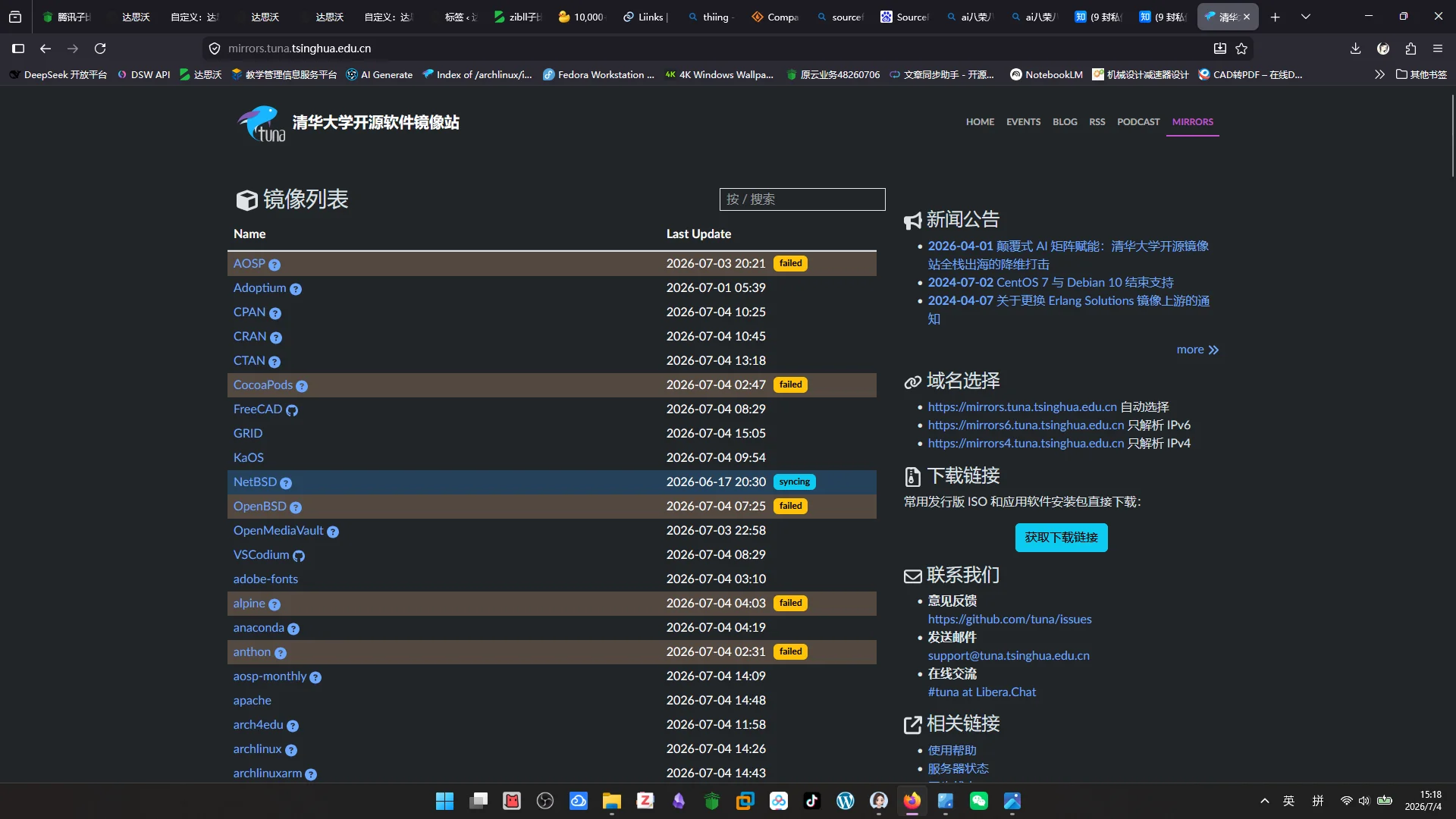Viewport: 1456px width, 819px height.
Task: Open arch4edu help icon
Action: 293,726
